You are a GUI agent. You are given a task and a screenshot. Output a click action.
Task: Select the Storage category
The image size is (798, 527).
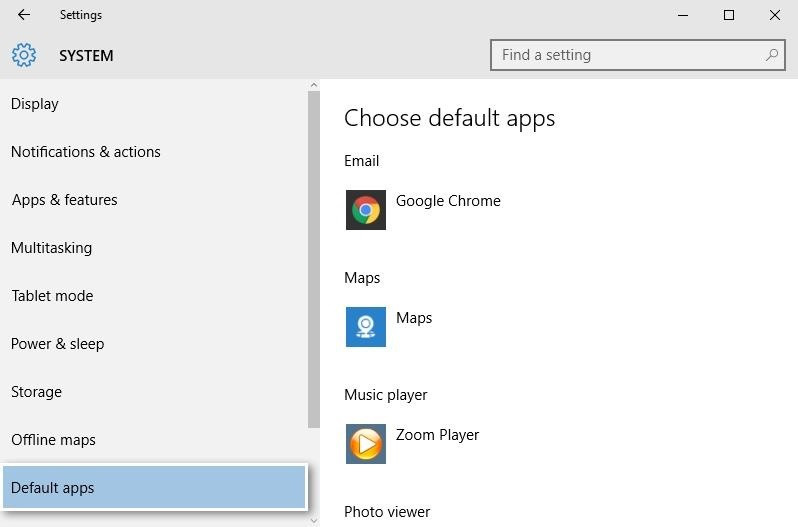37,392
